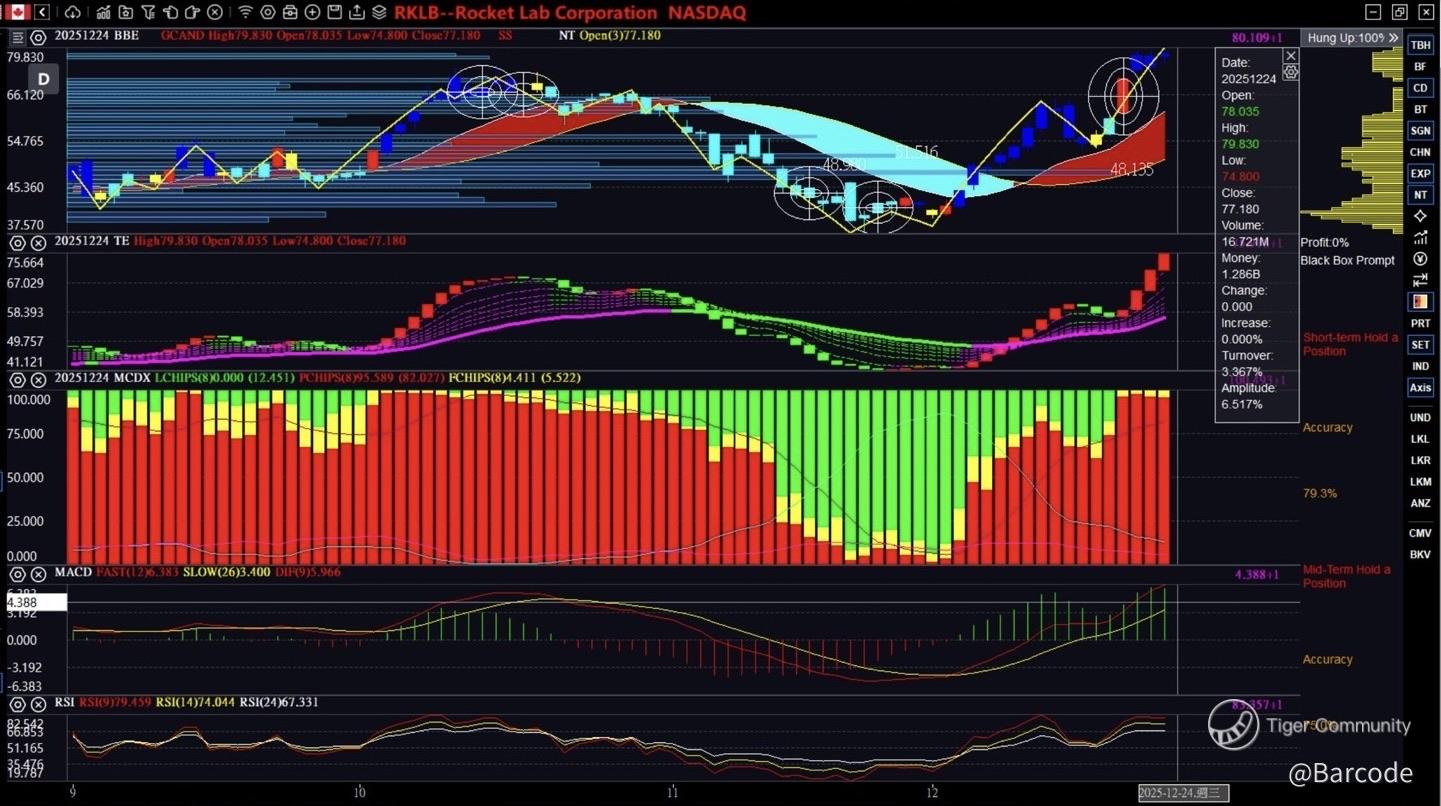Image resolution: width=1441 pixels, height=806 pixels.
Task: Click the floppy disk save icon
Action: pyautogui.click(x=335, y=12)
